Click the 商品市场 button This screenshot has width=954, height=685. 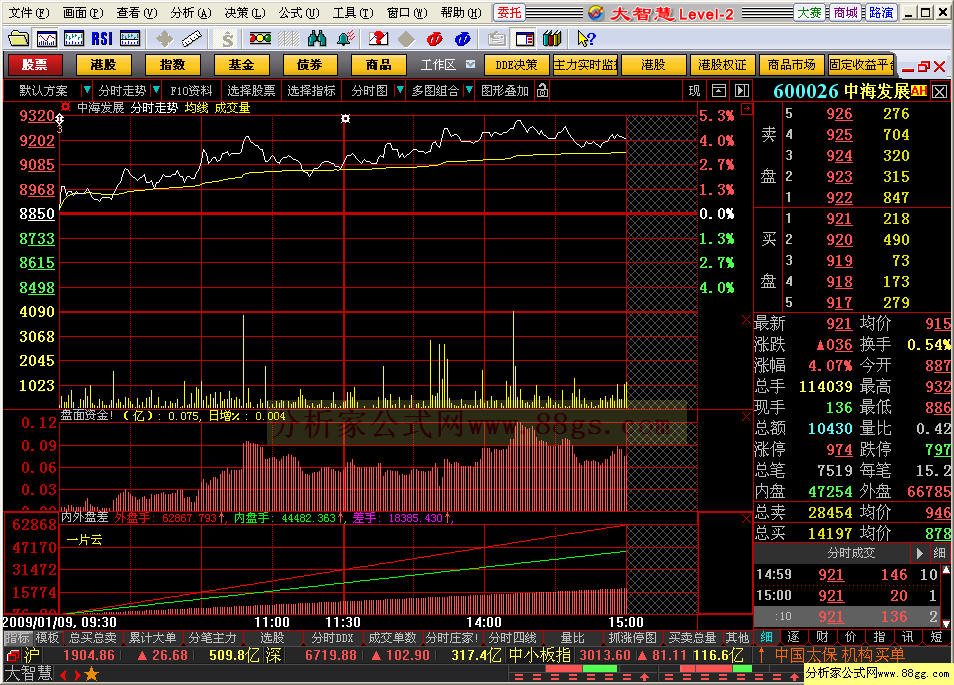(x=791, y=64)
